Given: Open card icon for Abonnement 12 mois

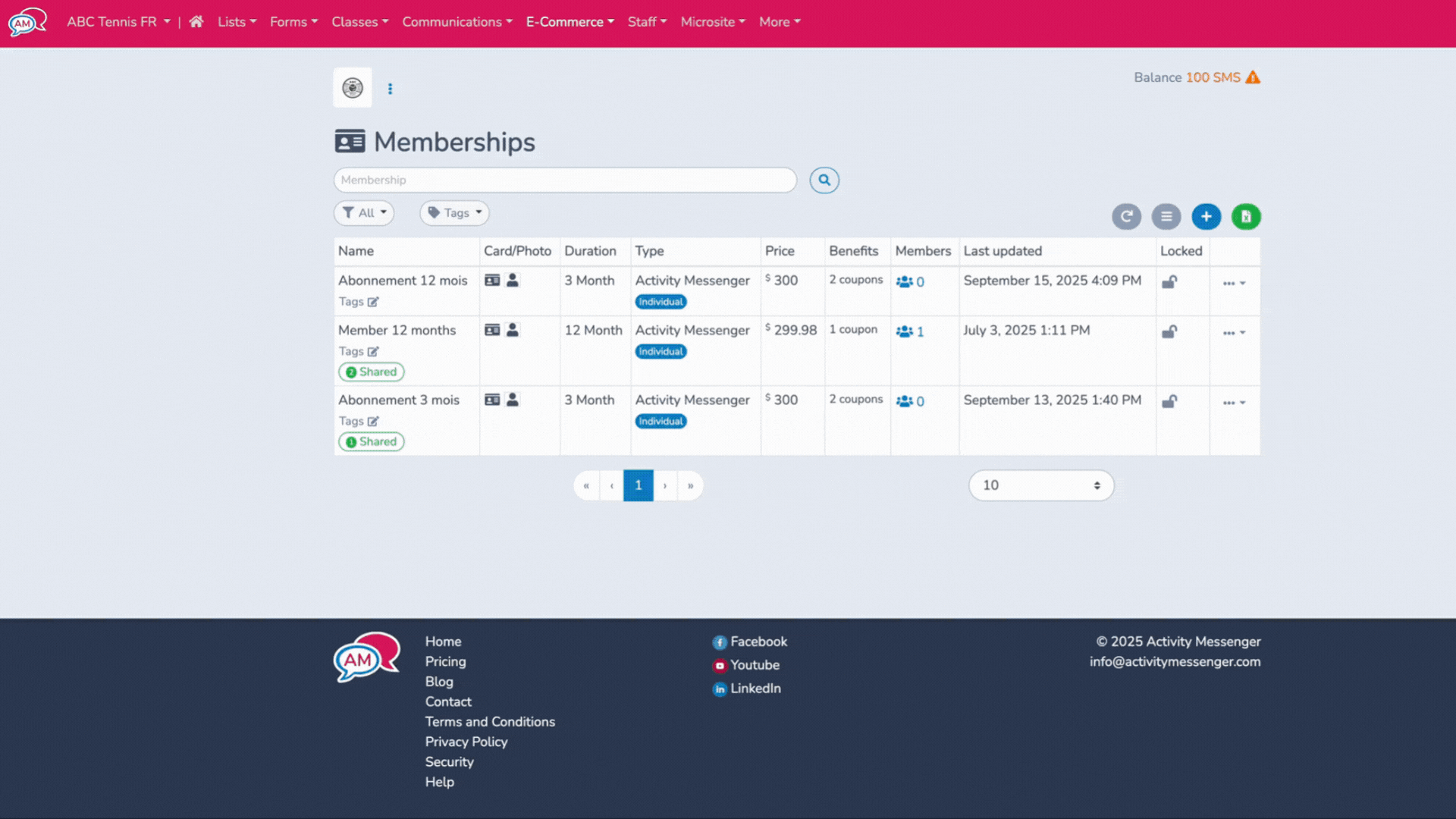Looking at the screenshot, I should click(x=493, y=280).
